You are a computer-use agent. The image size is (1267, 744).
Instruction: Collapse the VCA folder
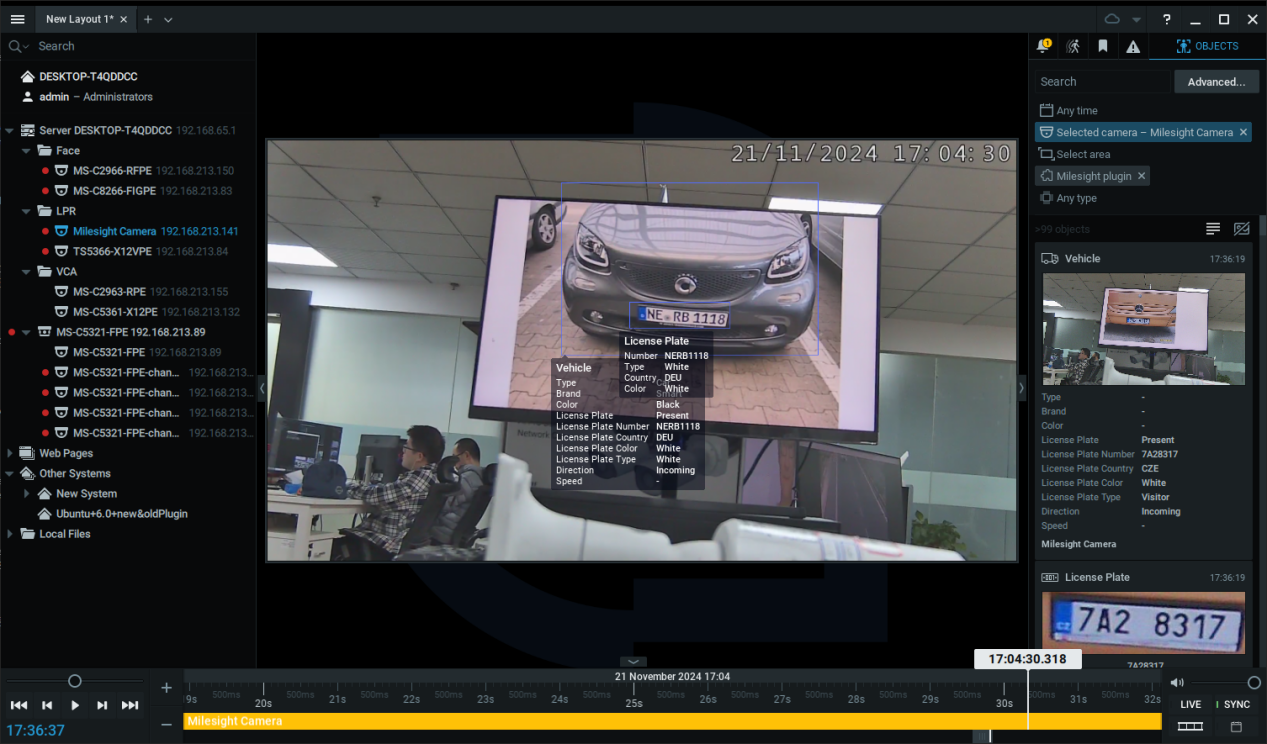[x=28, y=271]
